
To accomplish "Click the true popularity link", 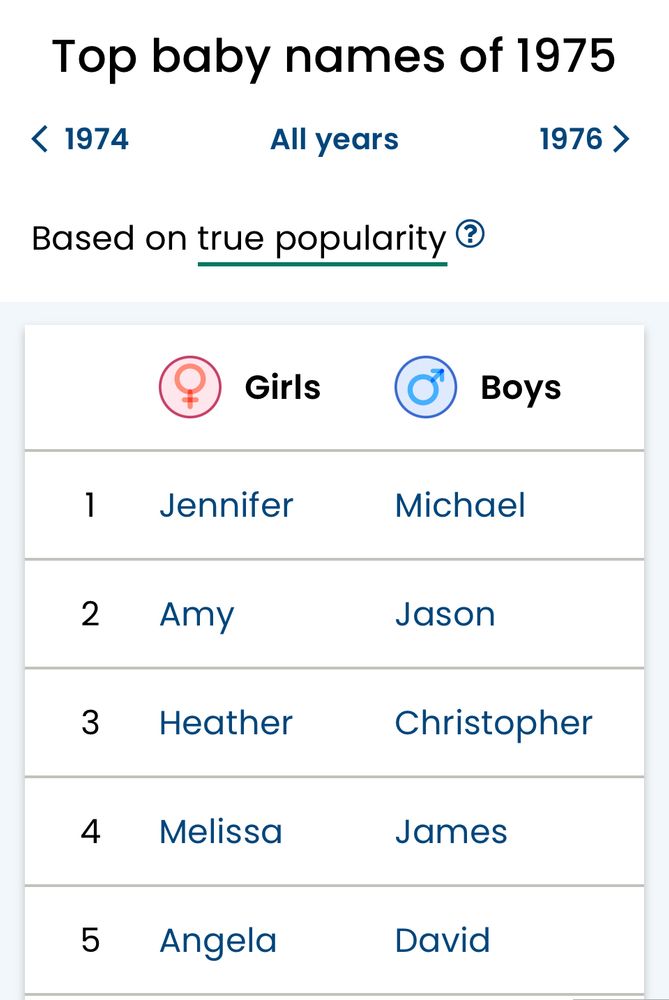I will coord(322,239).
